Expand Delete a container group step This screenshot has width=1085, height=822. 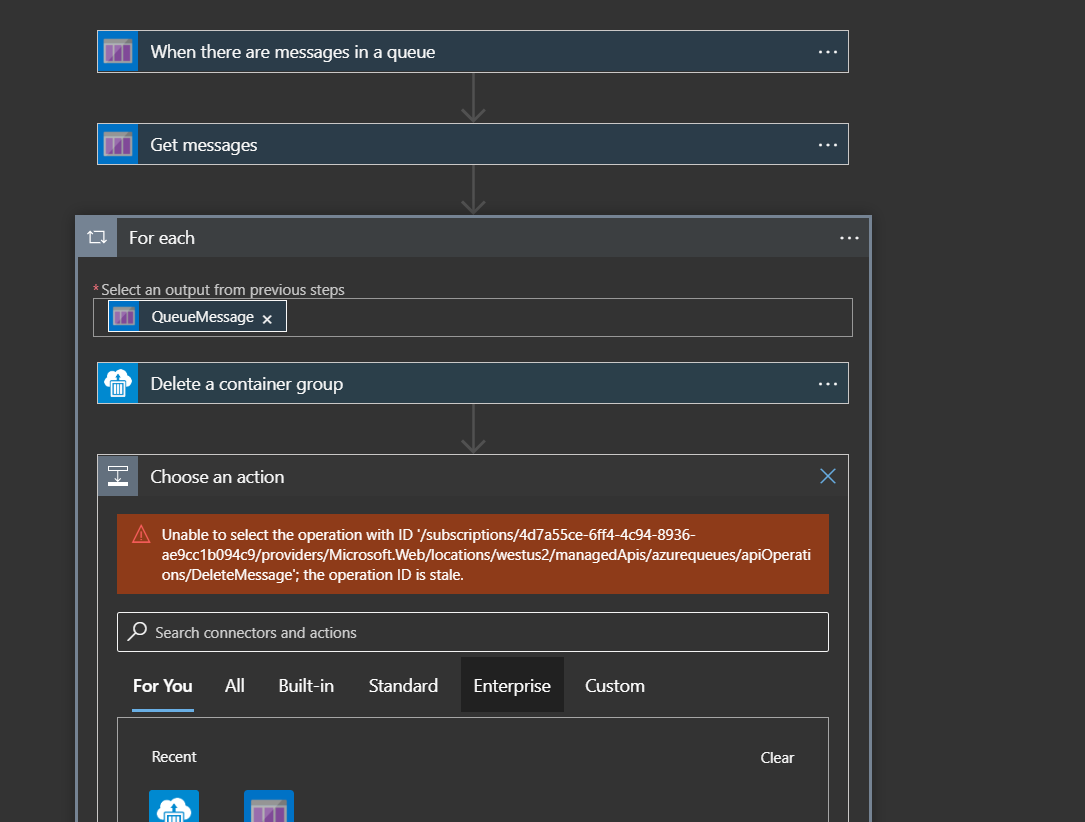473,383
